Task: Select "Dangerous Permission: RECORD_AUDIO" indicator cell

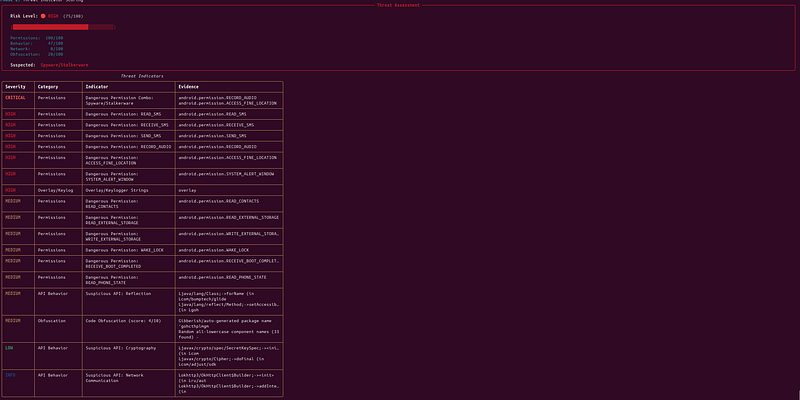Action: pos(129,147)
